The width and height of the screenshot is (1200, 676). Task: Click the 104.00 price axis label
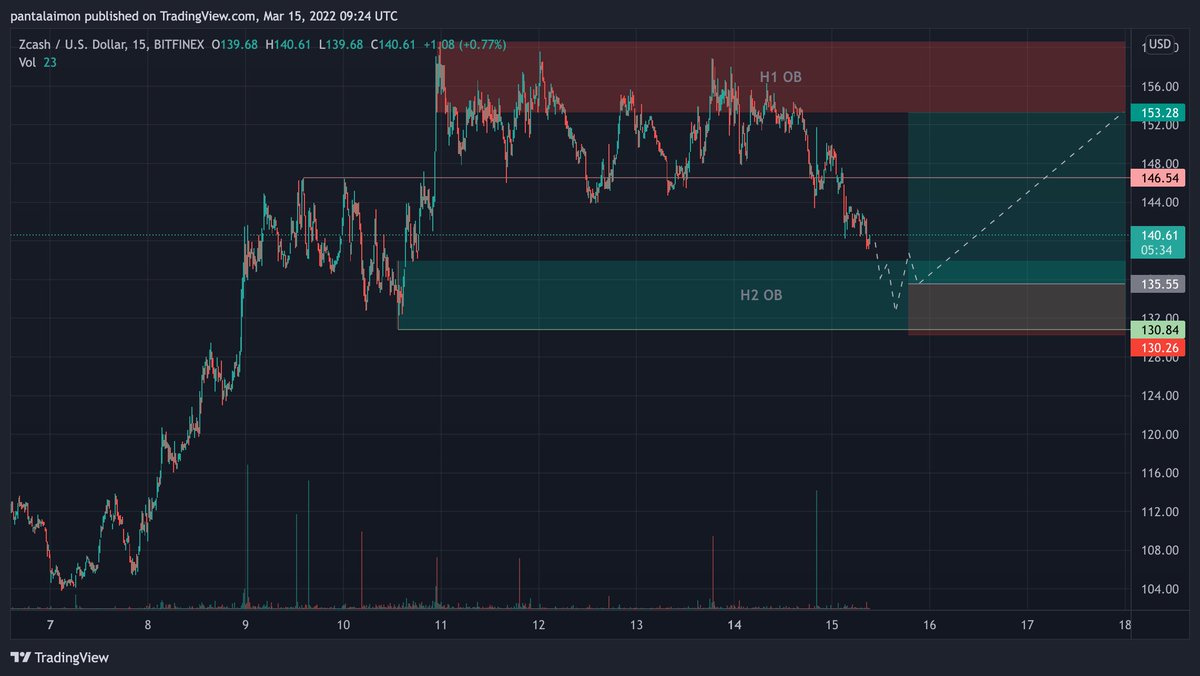pos(1158,588)
